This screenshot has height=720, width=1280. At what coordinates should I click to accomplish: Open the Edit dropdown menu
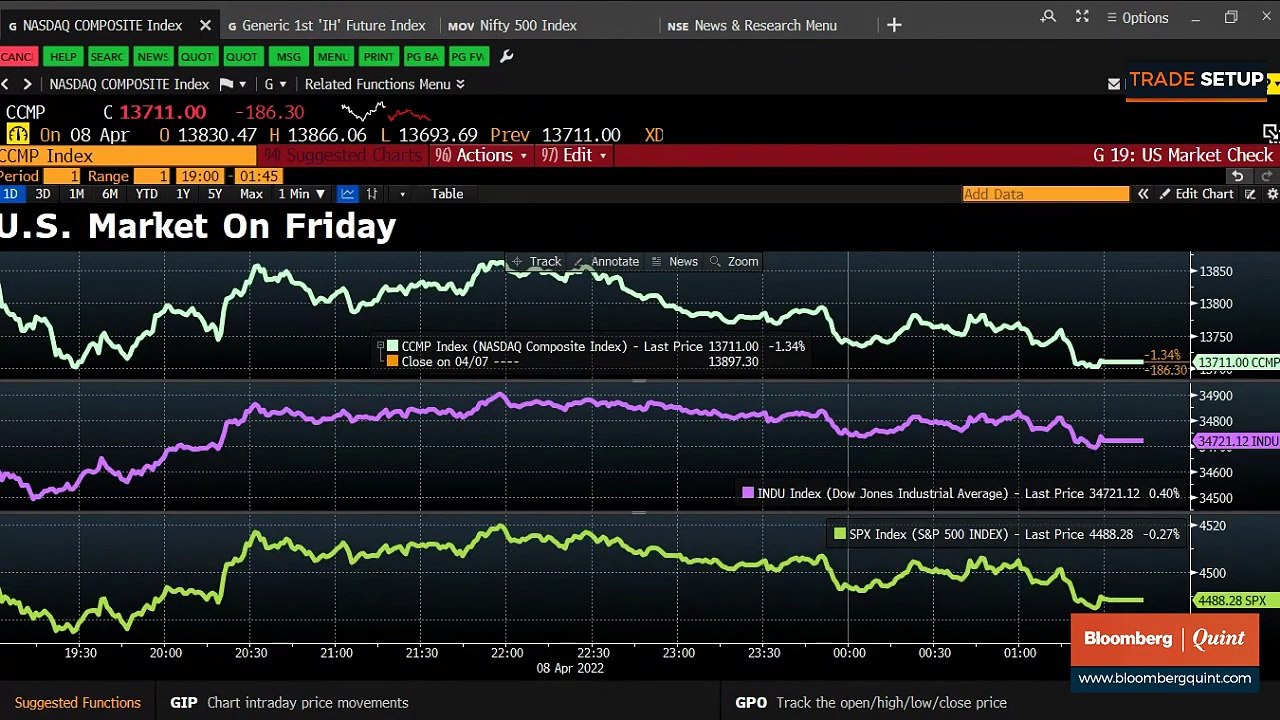point(575,155)
